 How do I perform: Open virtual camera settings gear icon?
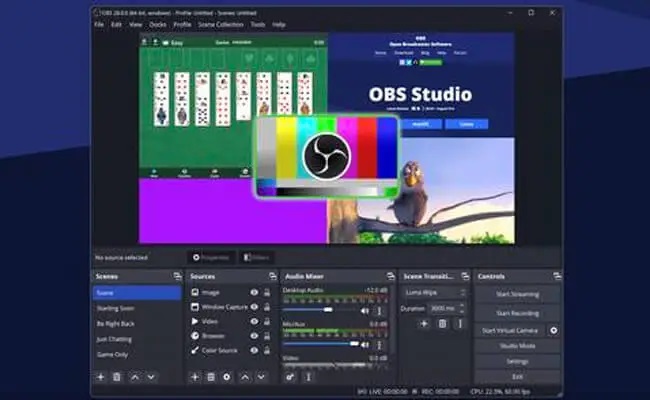[x=554, y=330]
